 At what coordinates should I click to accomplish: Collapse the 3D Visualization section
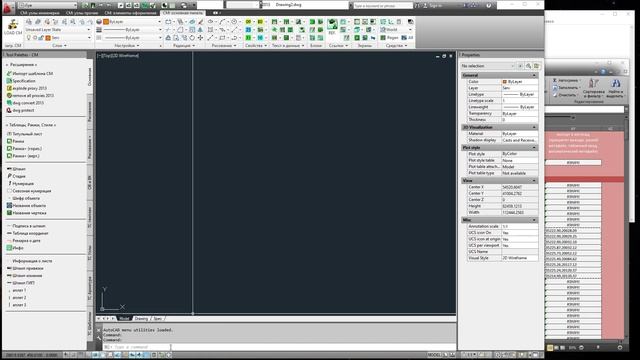(534, 127)
